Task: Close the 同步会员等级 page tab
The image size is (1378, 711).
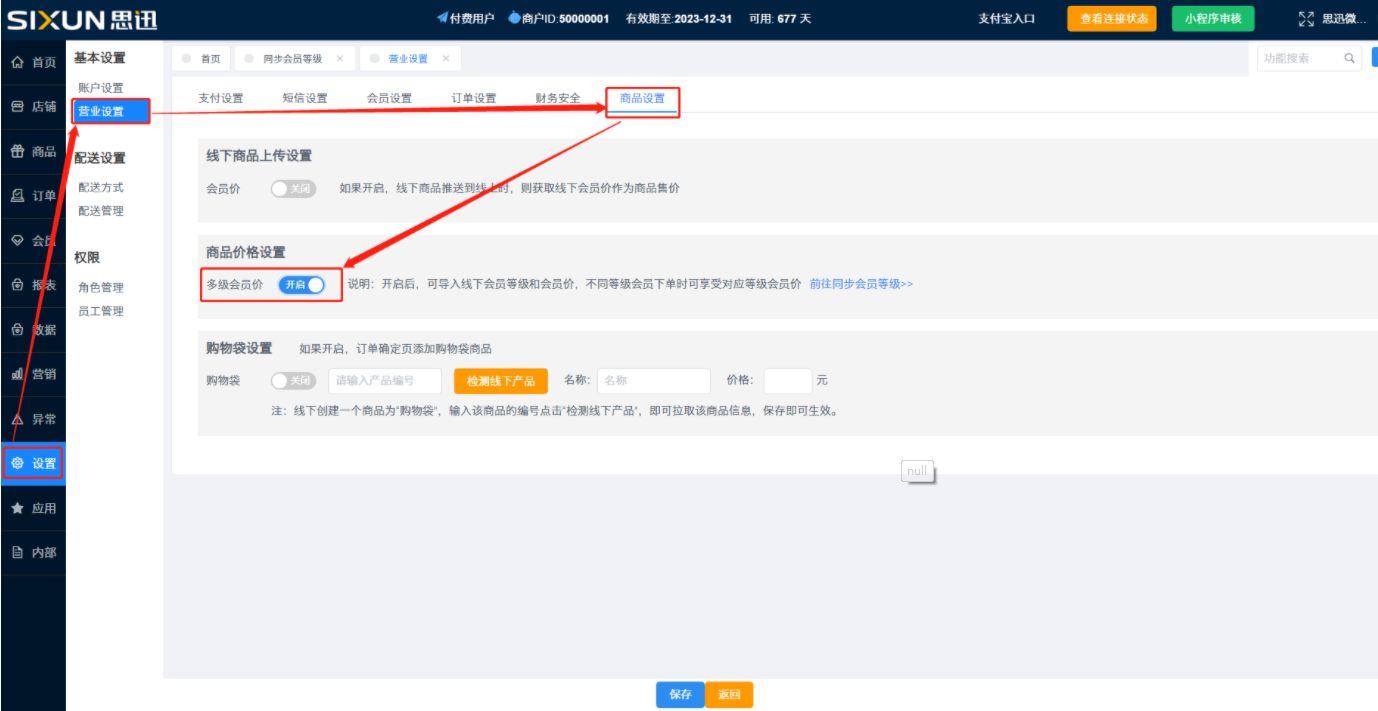Action: [x=340, y=59]
